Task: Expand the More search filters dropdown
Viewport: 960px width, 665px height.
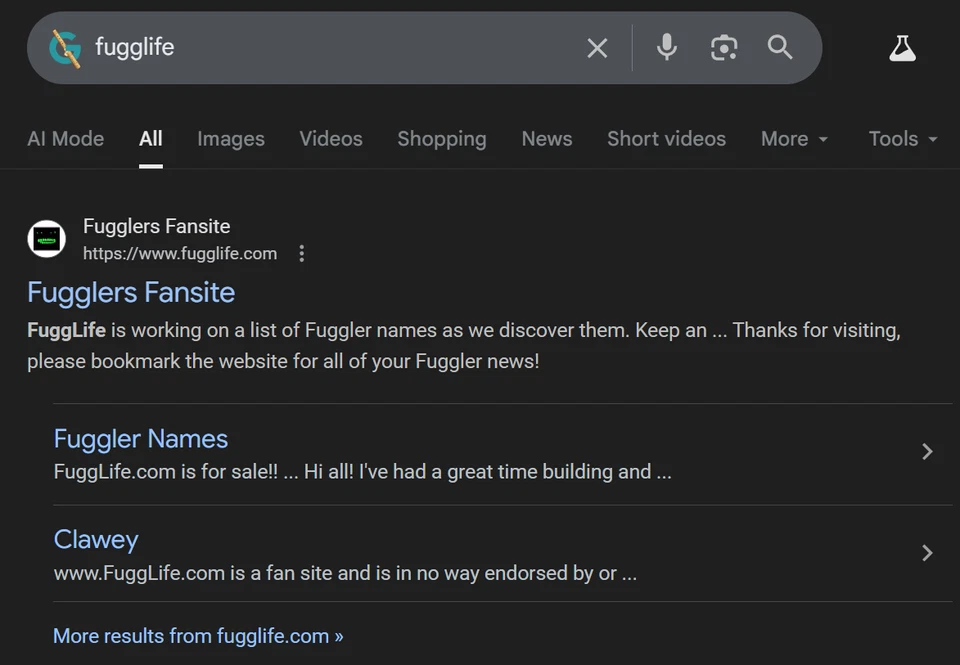Action: [795, 139]
